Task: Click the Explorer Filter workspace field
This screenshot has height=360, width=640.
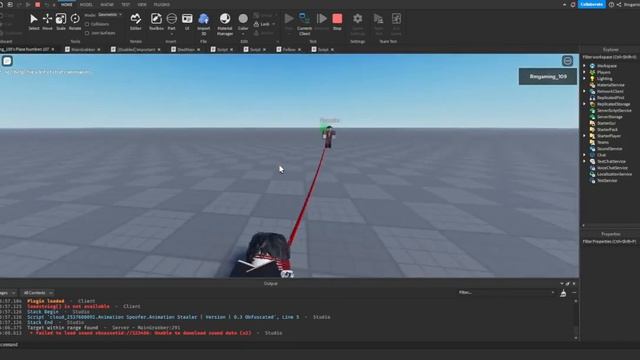Action: 610,57
